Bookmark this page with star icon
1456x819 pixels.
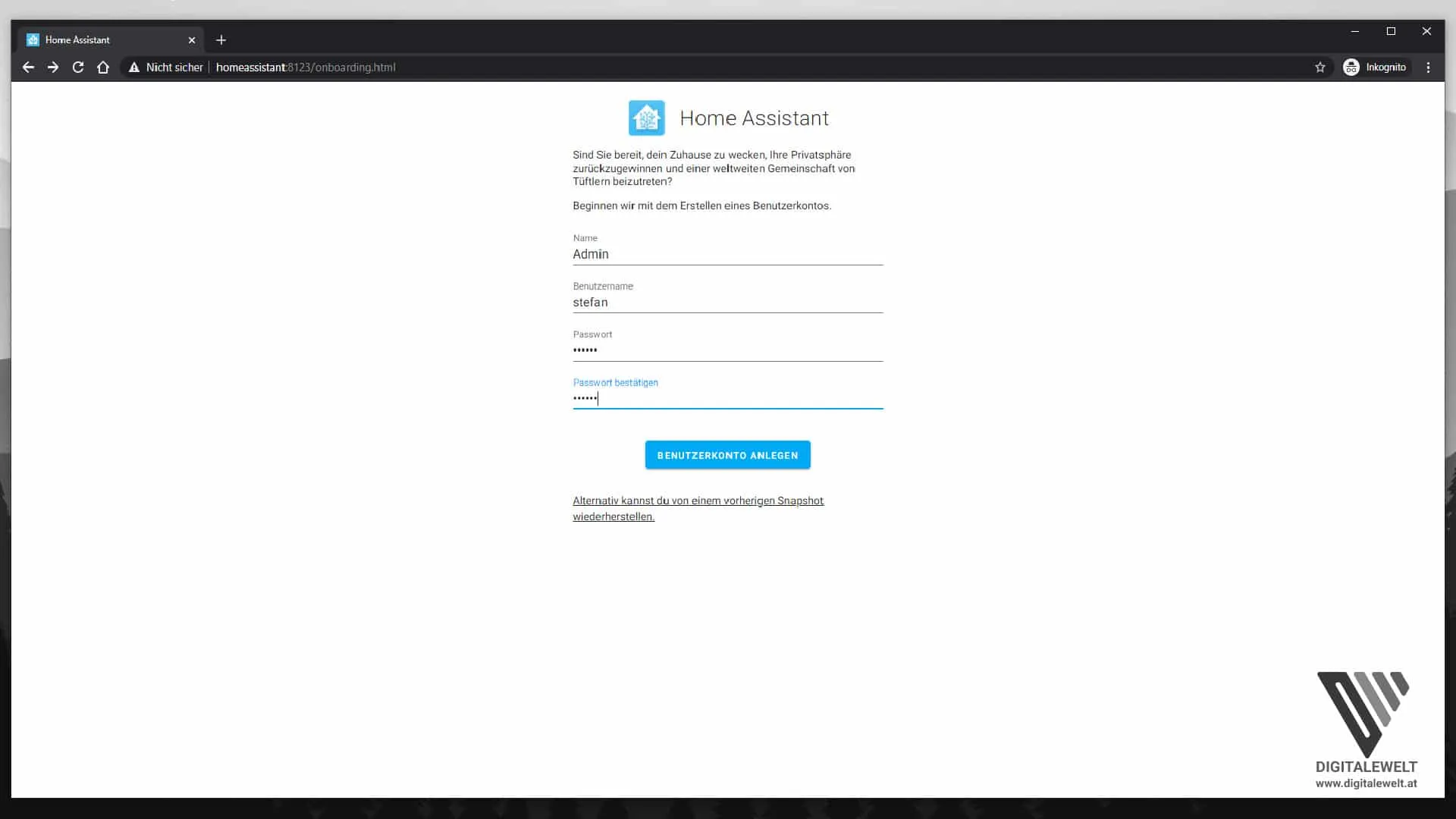[x=1320, y=67]
